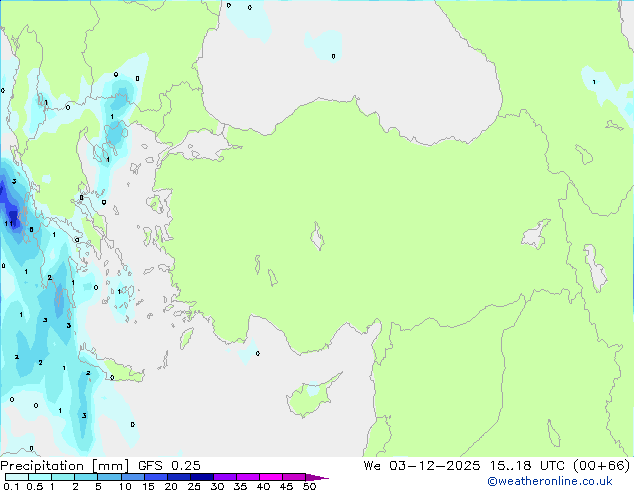Select the lightest 0.1–0.5 mm legend swatch
The image size is (634, 490).
pos(17,477)
